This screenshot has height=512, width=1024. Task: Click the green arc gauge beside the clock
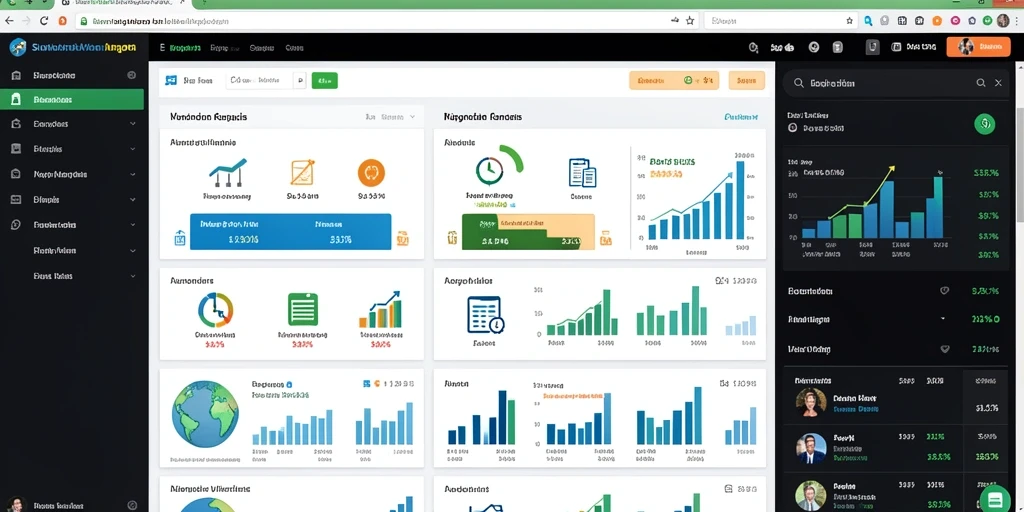click(x=511, y=157)
